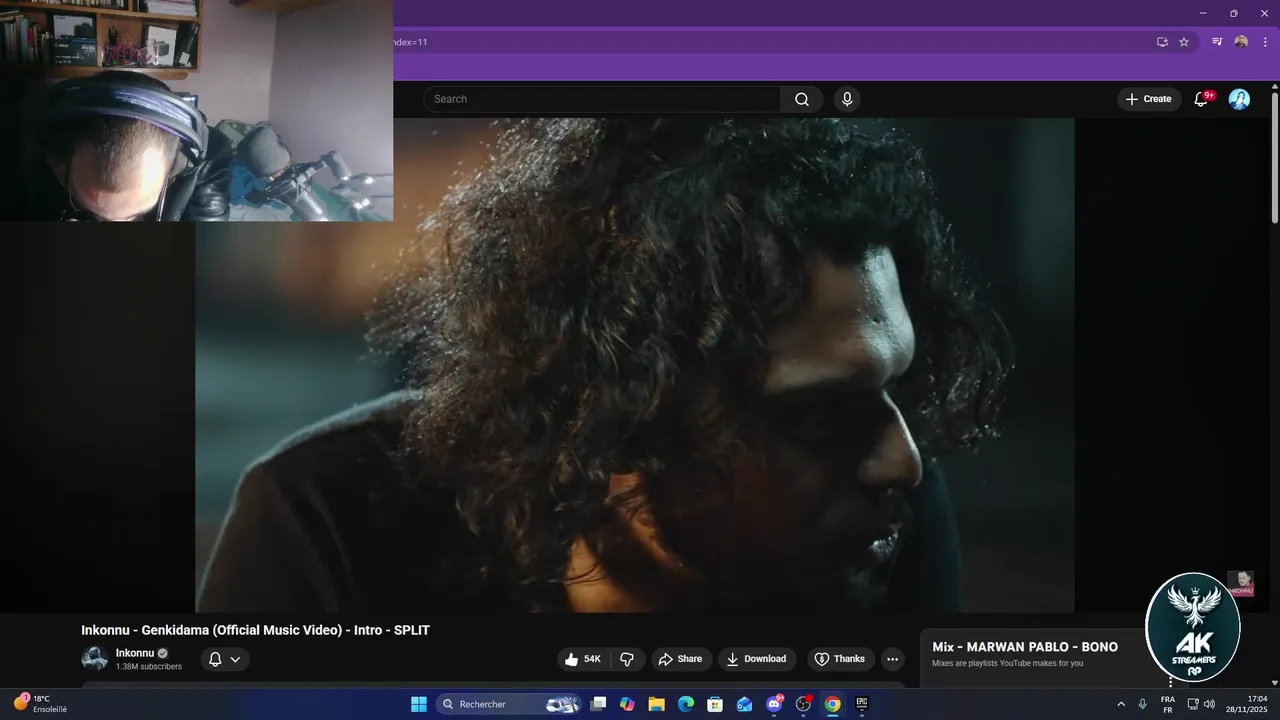The height and width of the screenshot is (720, 1280).
Task: Click the Thanks button
Action: (841, 659)
